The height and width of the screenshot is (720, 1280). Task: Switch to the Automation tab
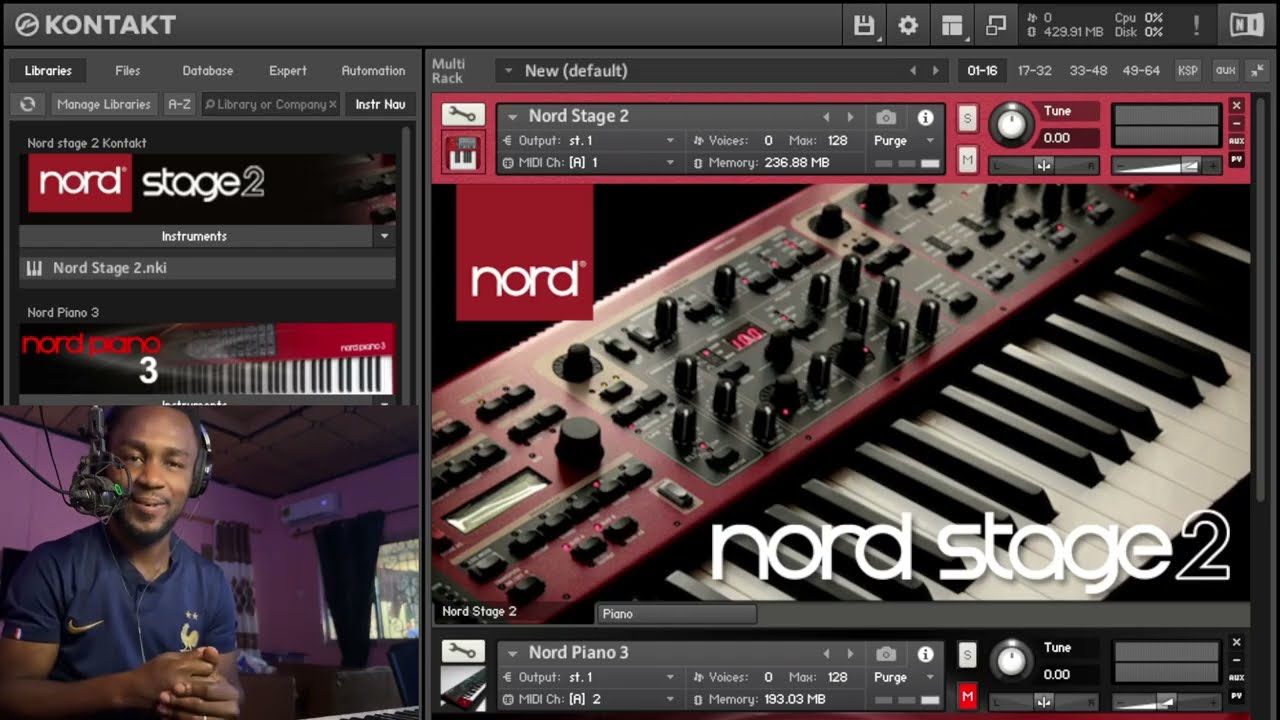pos(373,71)
